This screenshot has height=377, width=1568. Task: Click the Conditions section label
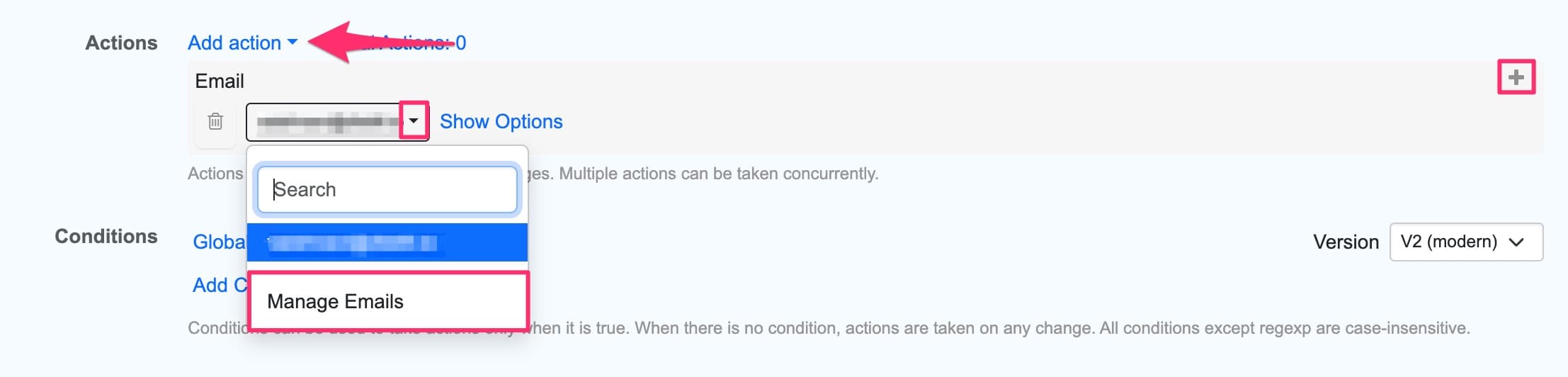click(106, 237)
